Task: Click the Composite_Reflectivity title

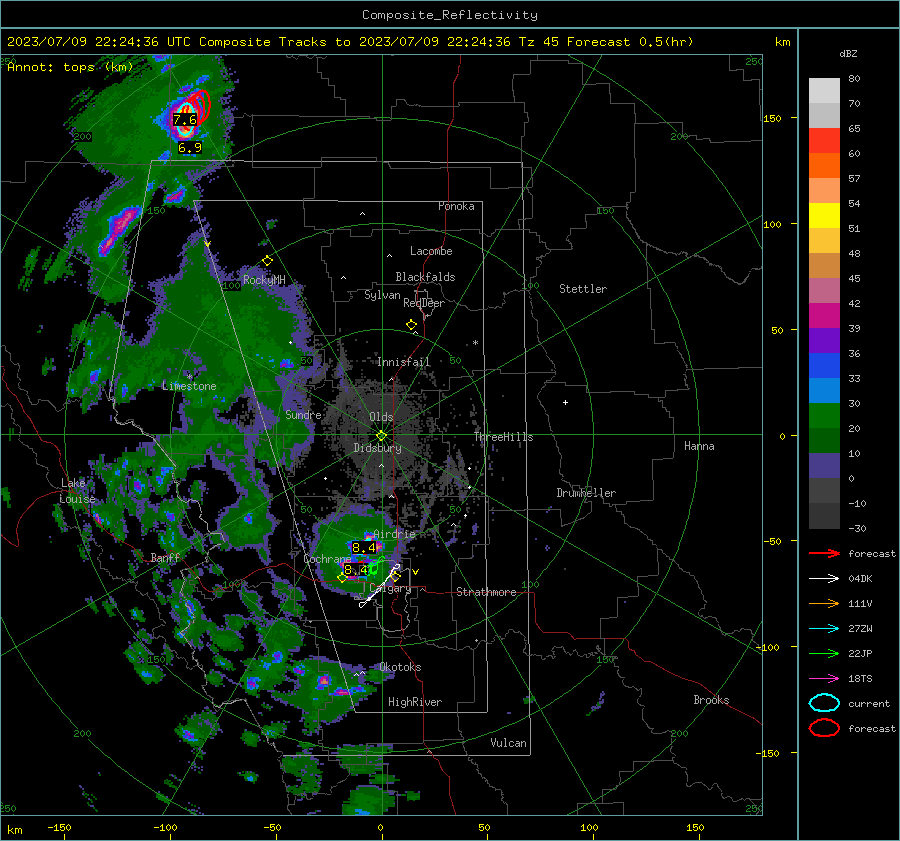Action: (450, 15)
